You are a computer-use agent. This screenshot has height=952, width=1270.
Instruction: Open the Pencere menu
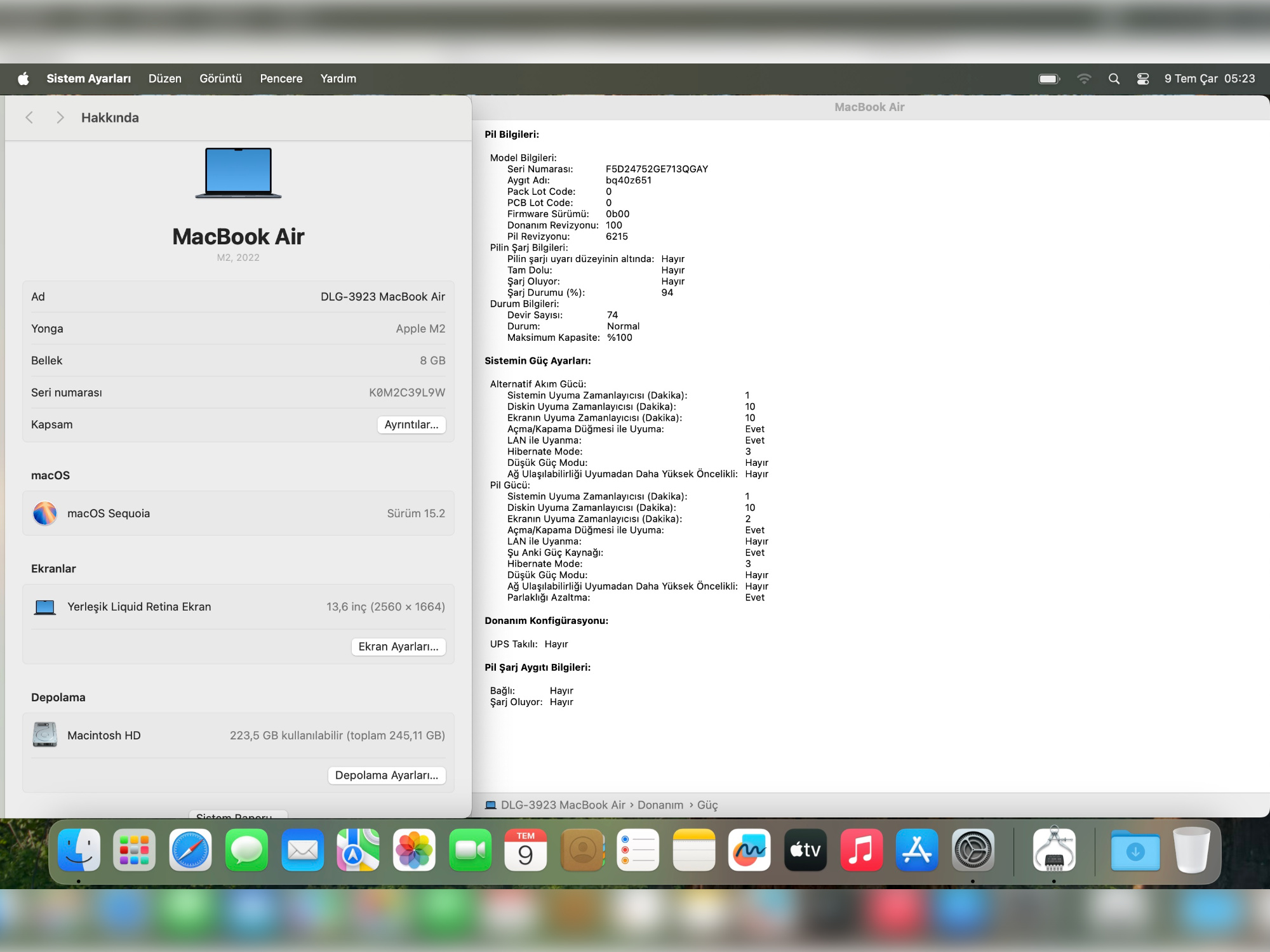click(x=281, y=79)
